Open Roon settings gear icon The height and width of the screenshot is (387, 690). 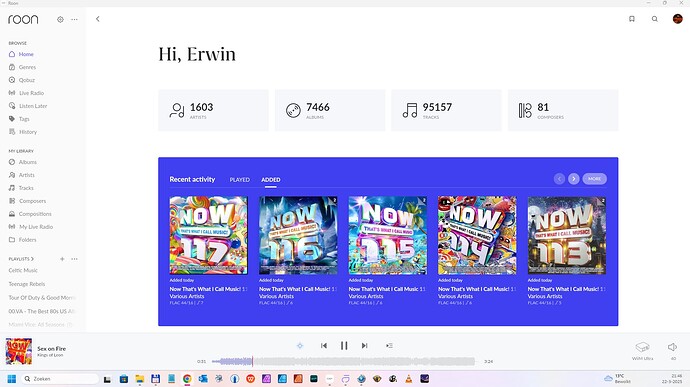tap(60, 19)
